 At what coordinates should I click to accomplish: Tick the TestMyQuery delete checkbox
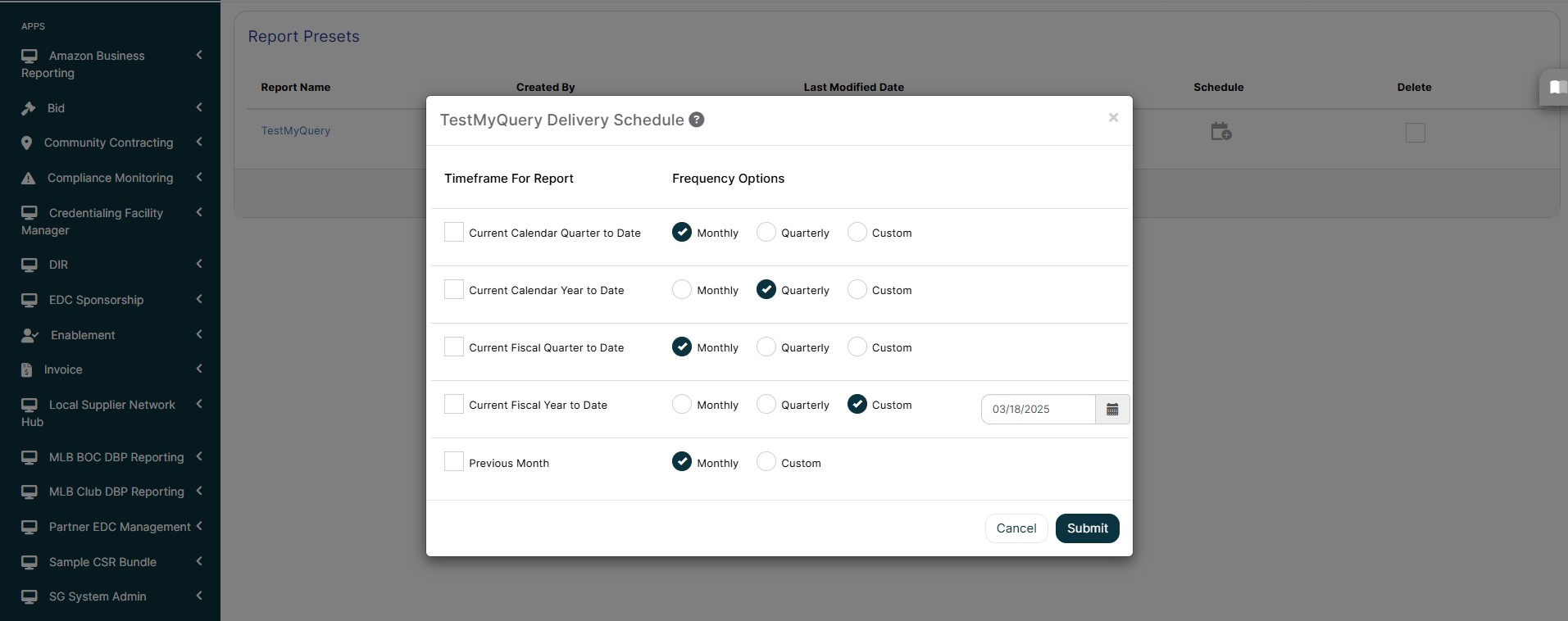pos(1415,133)
